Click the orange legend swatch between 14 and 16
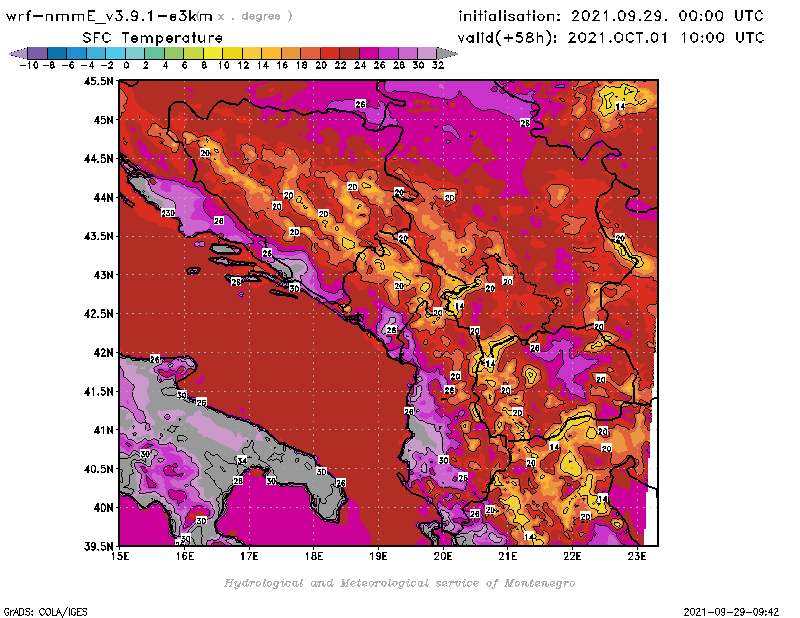 271,53
